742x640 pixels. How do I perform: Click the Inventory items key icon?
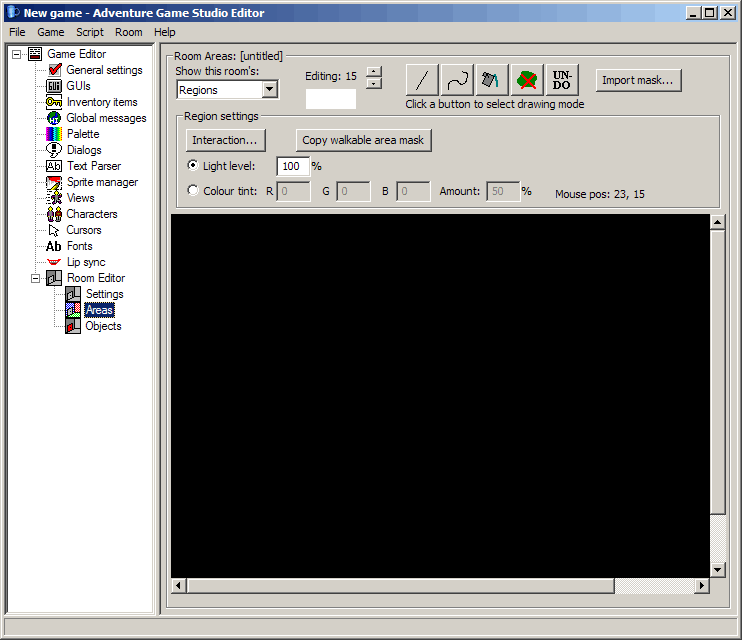[53, 102]
